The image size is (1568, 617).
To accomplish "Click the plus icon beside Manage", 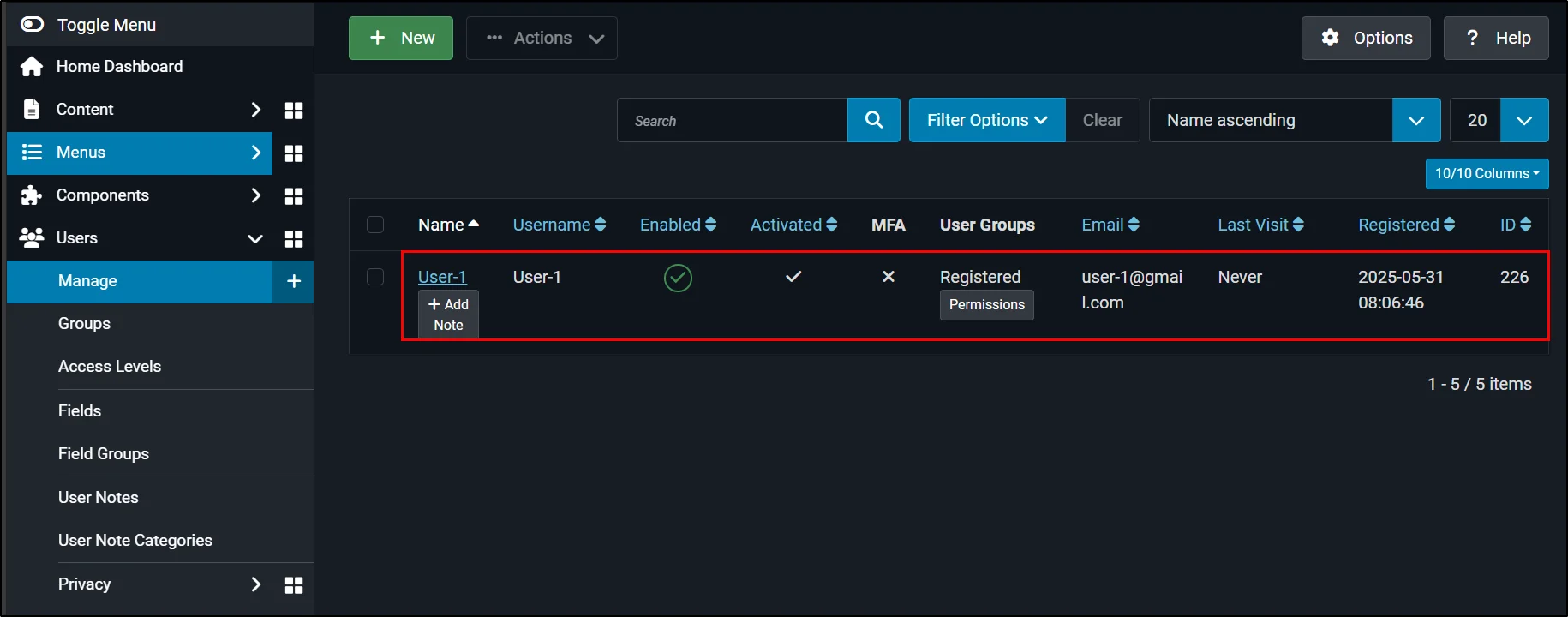I will tap(293, 281).
